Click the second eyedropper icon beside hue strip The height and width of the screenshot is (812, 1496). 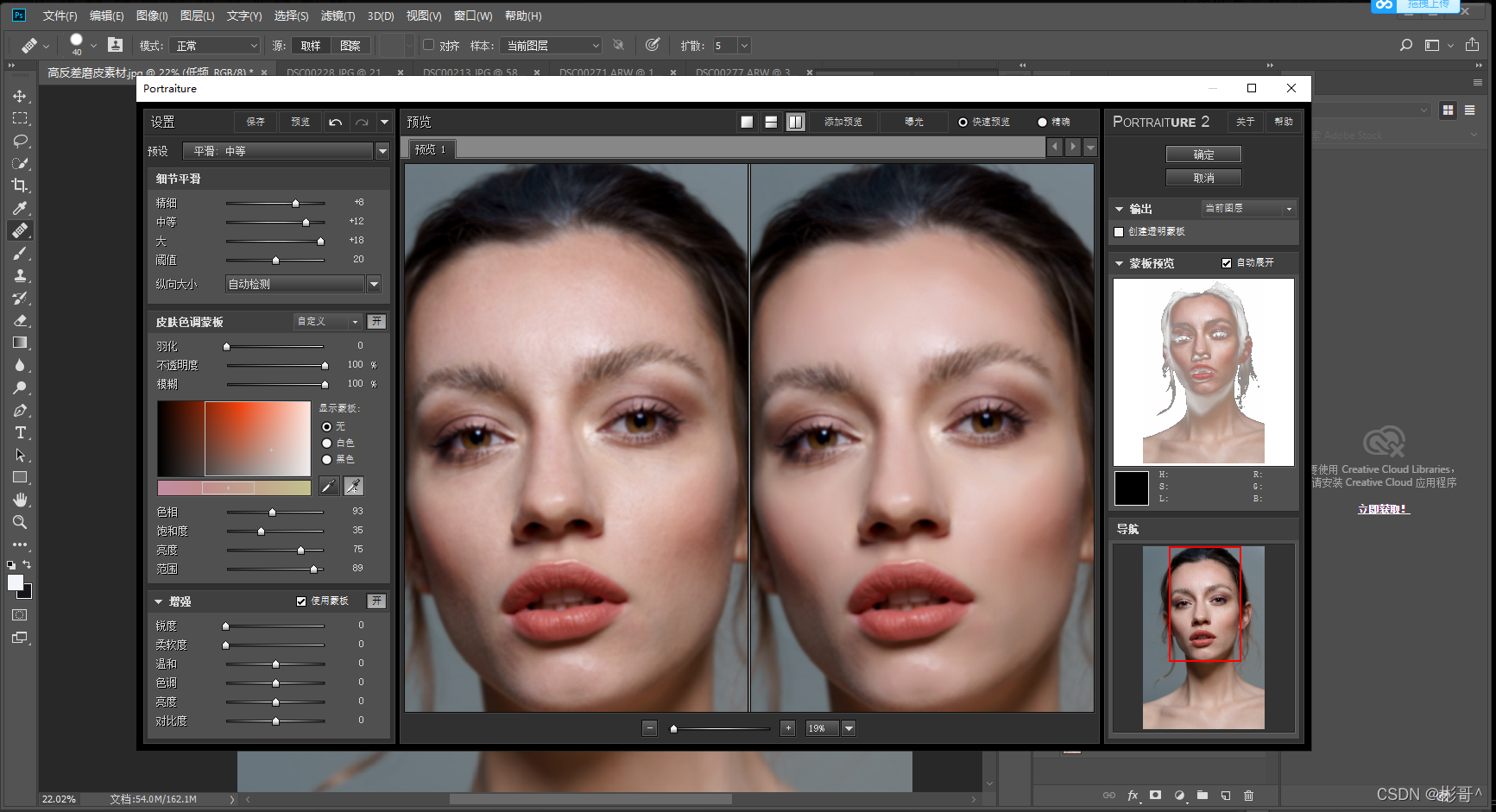click(354, 487)
